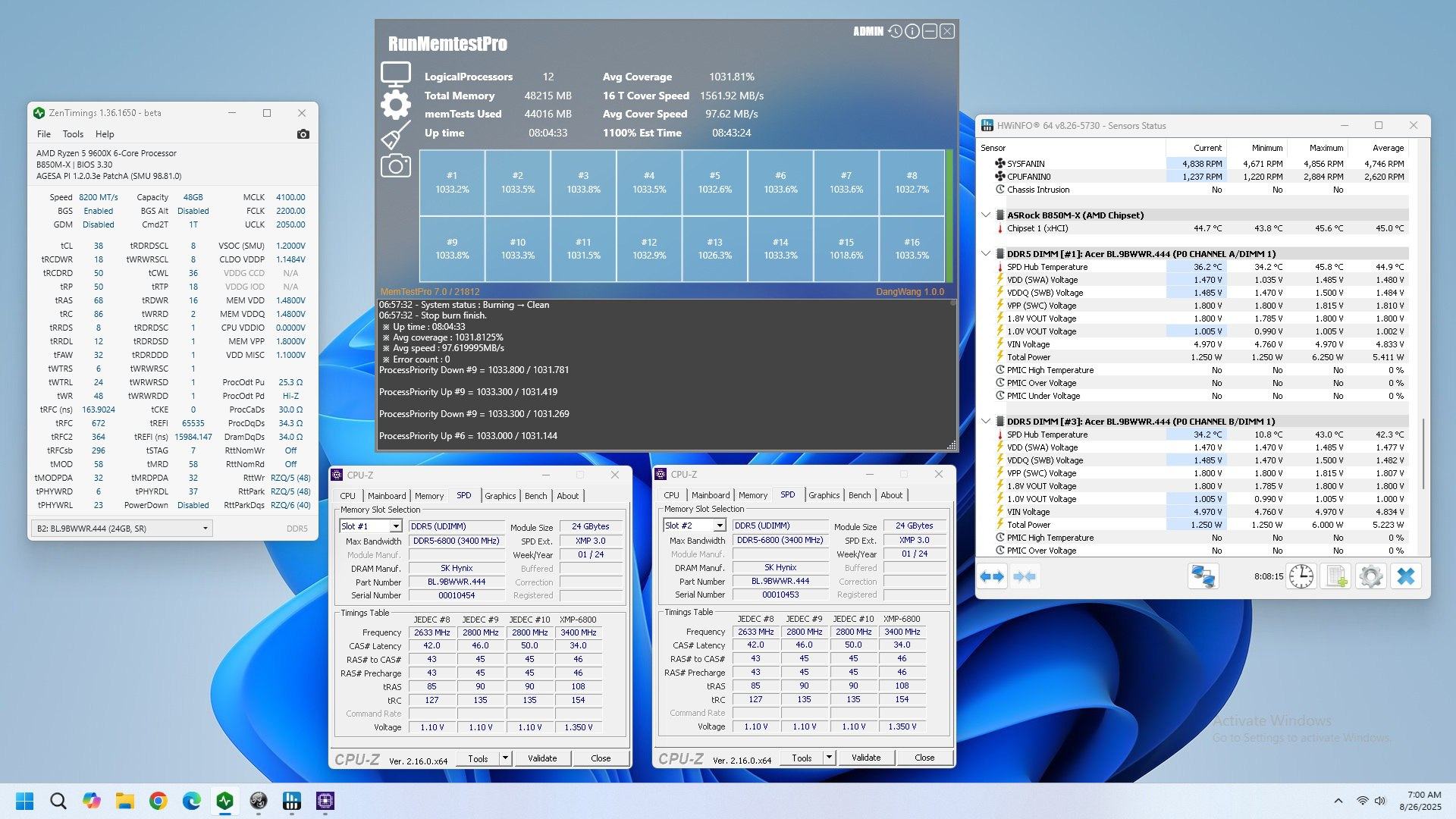Click ZenTimings screenshot camera icon
Image resolution: width=1456 pixels, height=819 pixels.
coord(303,134)
